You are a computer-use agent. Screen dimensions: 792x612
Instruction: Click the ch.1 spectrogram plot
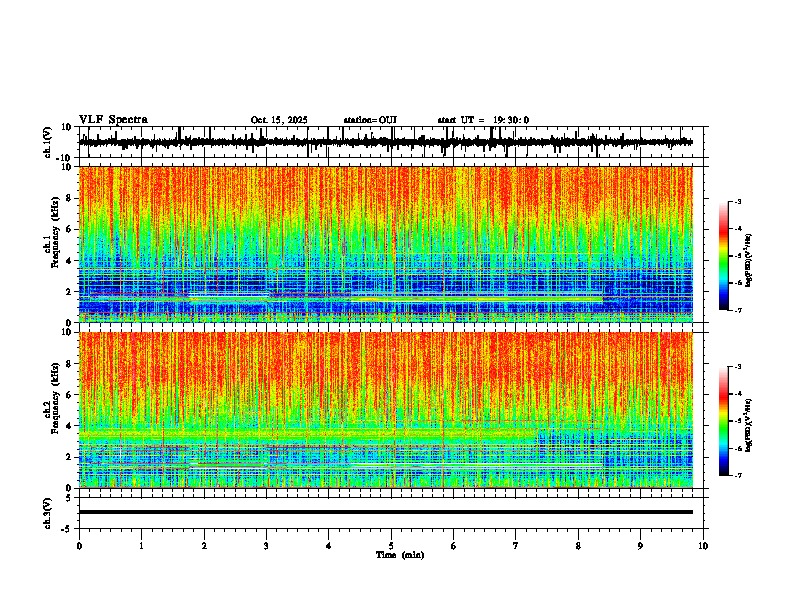click(x=386, y=244)
